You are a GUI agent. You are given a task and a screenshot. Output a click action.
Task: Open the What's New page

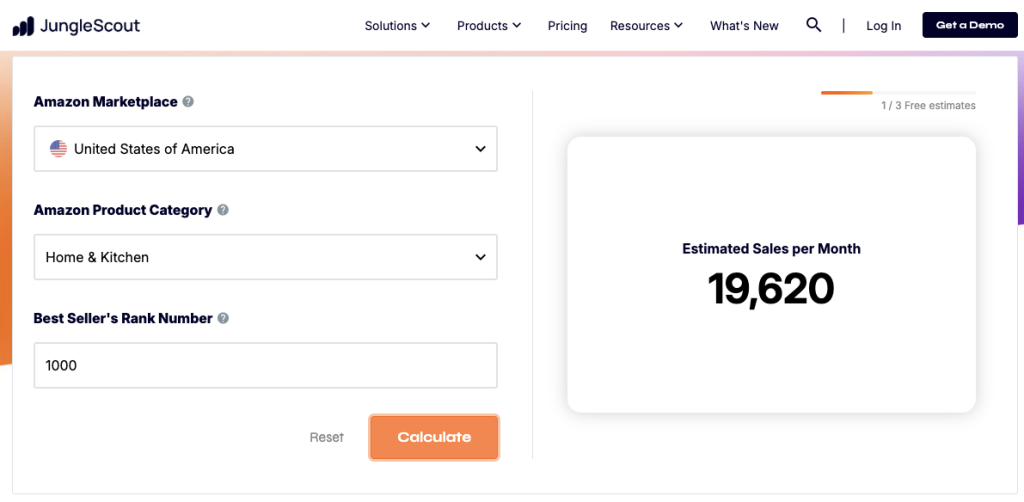(x=744, y=26)
